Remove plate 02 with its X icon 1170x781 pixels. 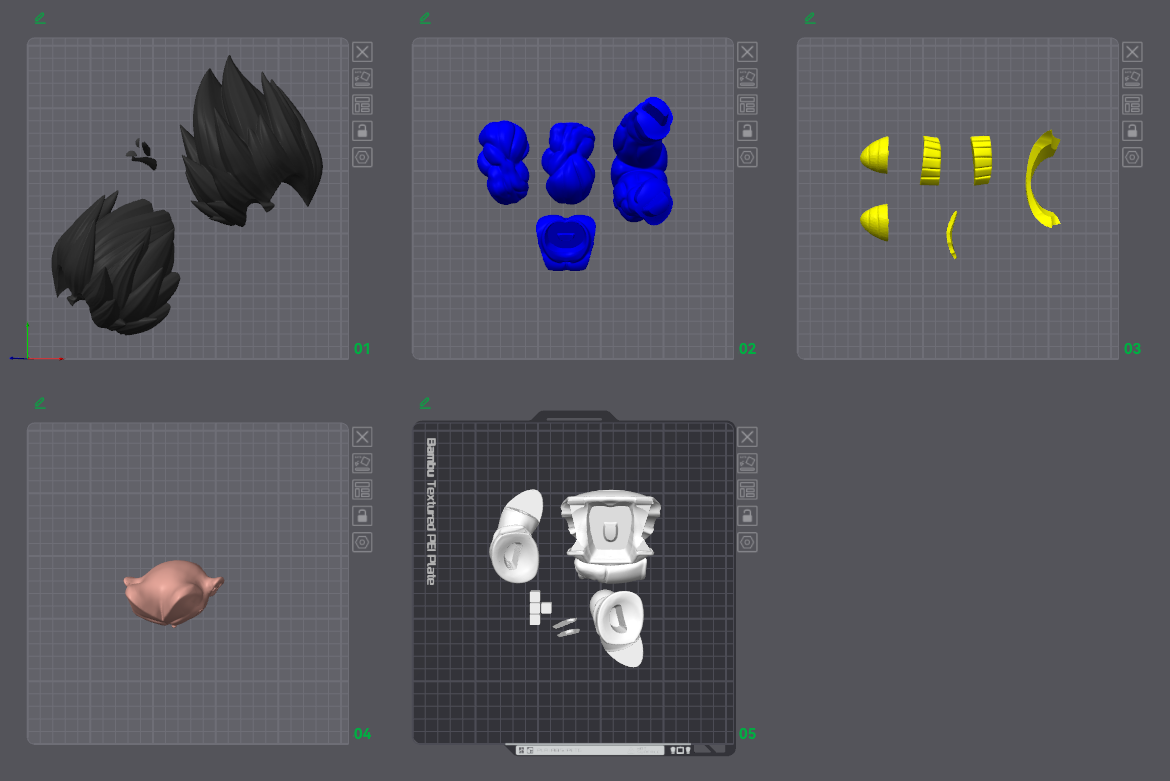pyautogui.click(x=747, y=51)
